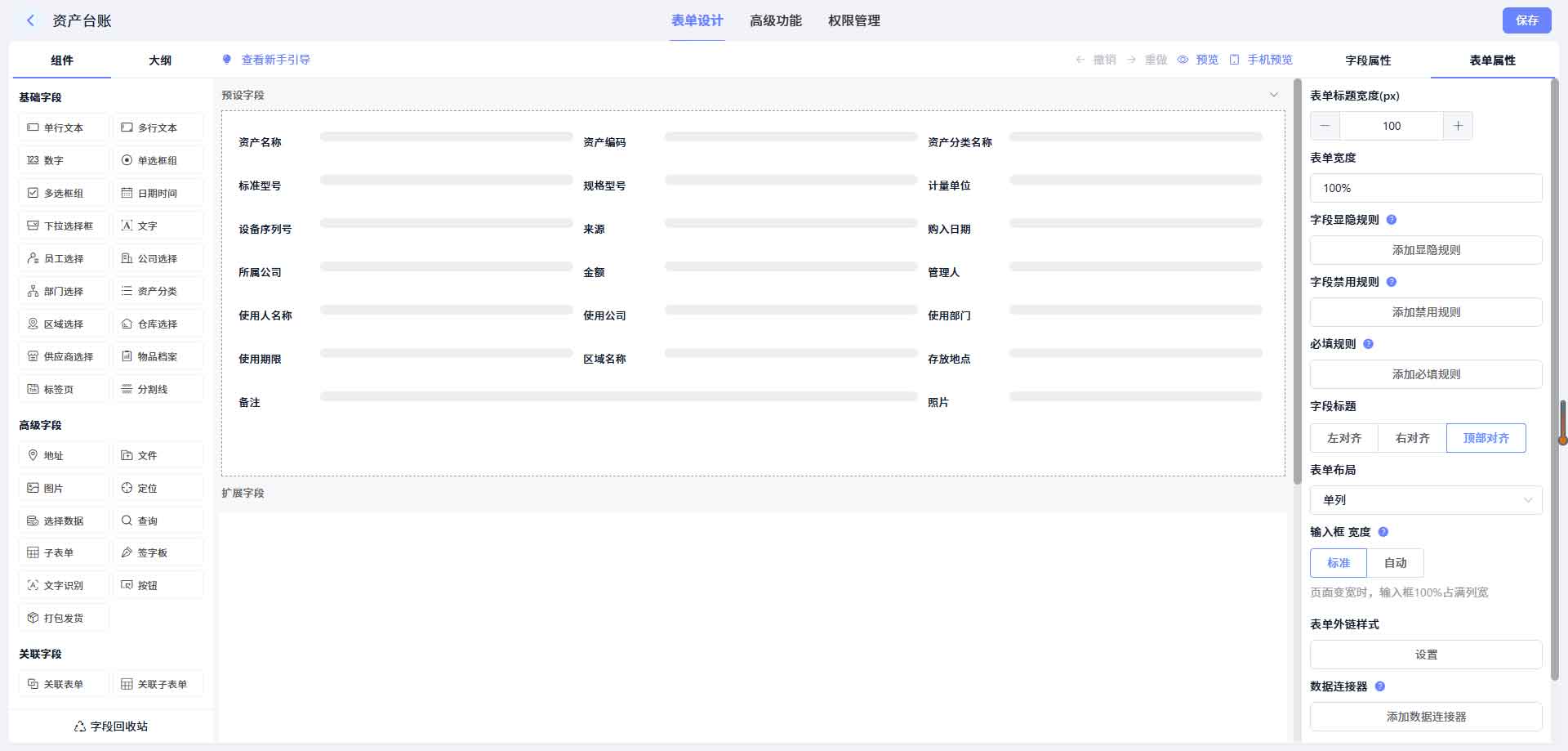This screenshot has height=751, width=1568.
Task: Select the 单行文本 component
Action: (x=64, y=127)
